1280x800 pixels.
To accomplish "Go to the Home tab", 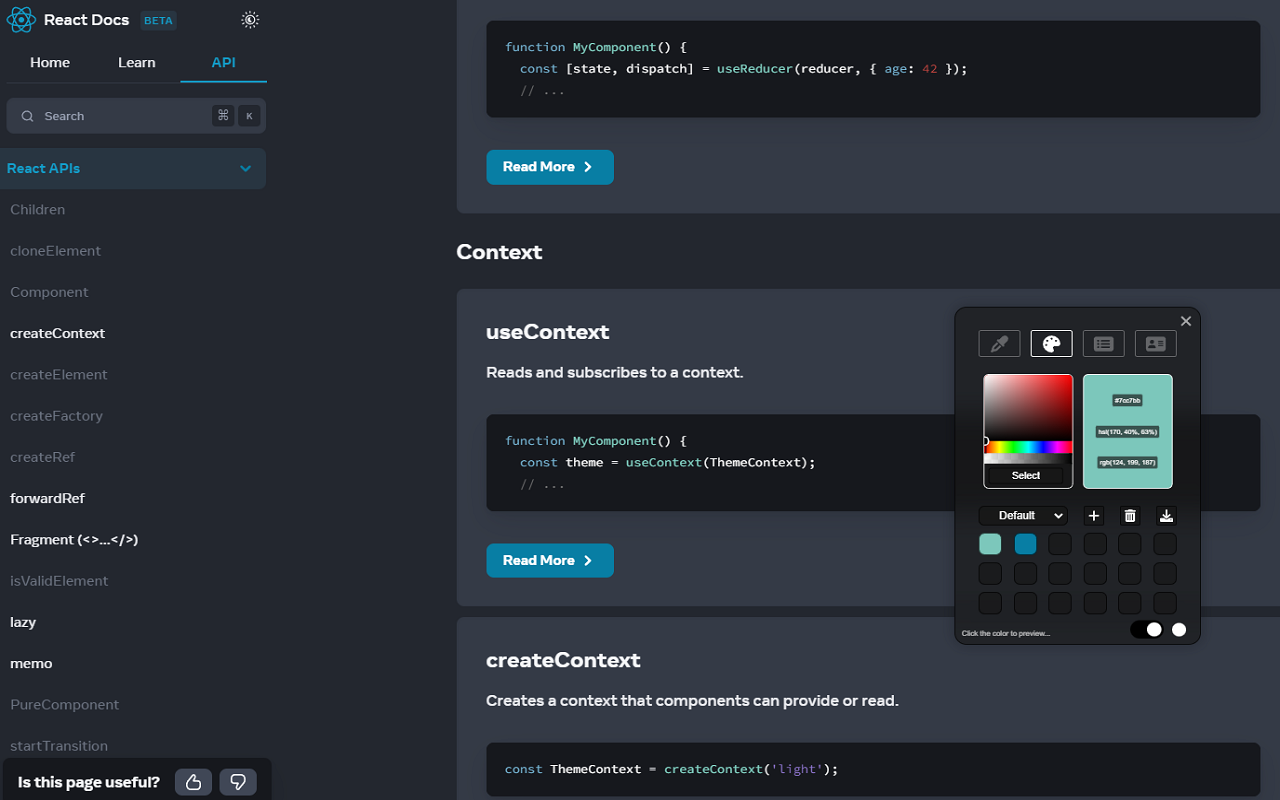I will [x=50, y=62].
